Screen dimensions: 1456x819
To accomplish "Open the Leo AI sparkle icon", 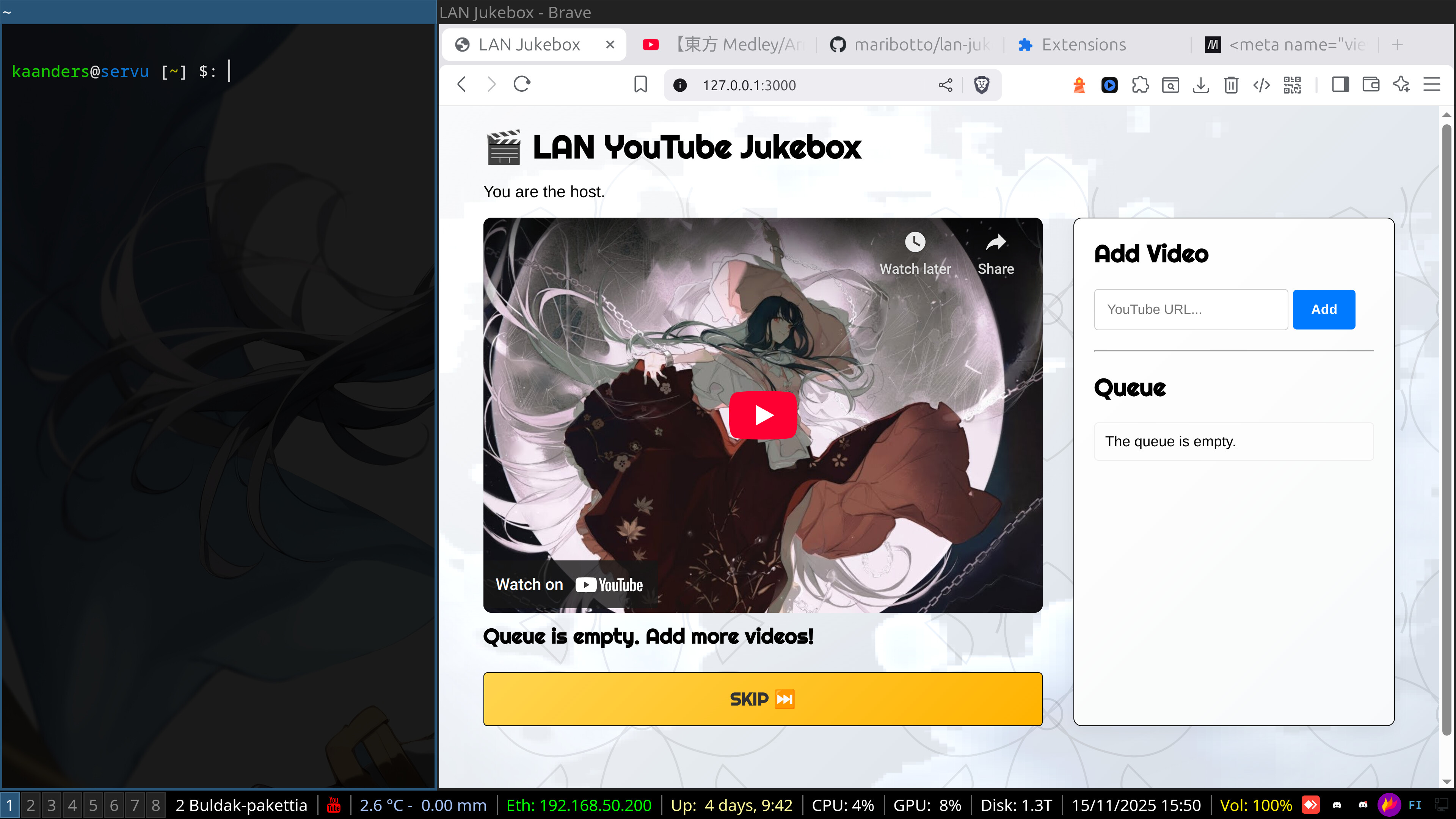I will coord(1401,85).
